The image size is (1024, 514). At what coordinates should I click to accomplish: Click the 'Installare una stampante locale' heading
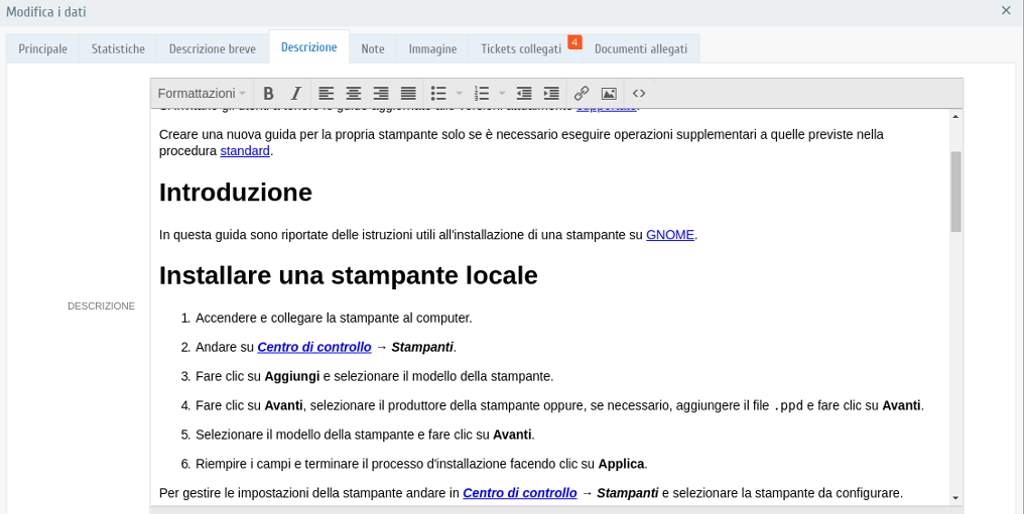click(348, 276)
